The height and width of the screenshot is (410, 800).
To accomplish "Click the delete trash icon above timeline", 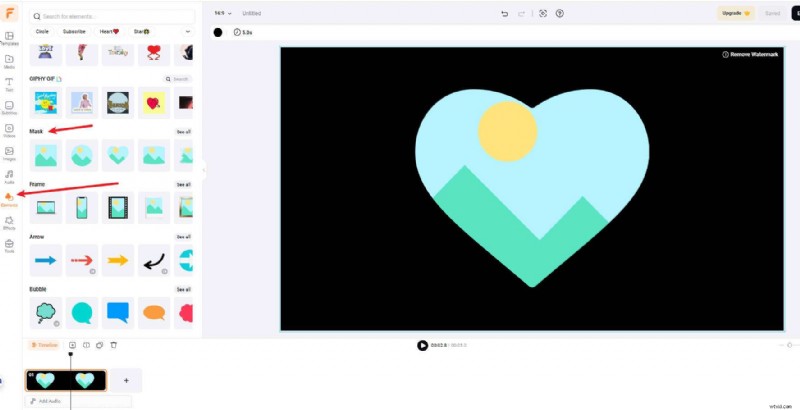I will 114,345.
